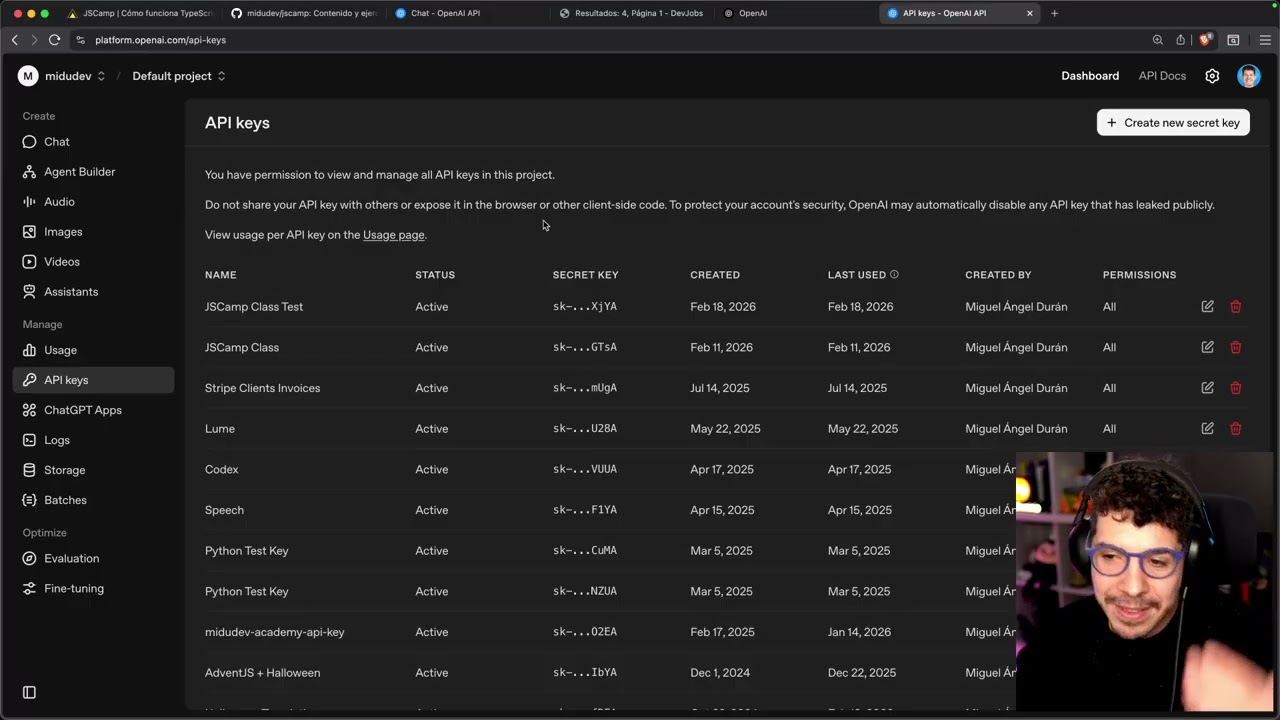Open the midudev organization switcher

pos(62,76)
